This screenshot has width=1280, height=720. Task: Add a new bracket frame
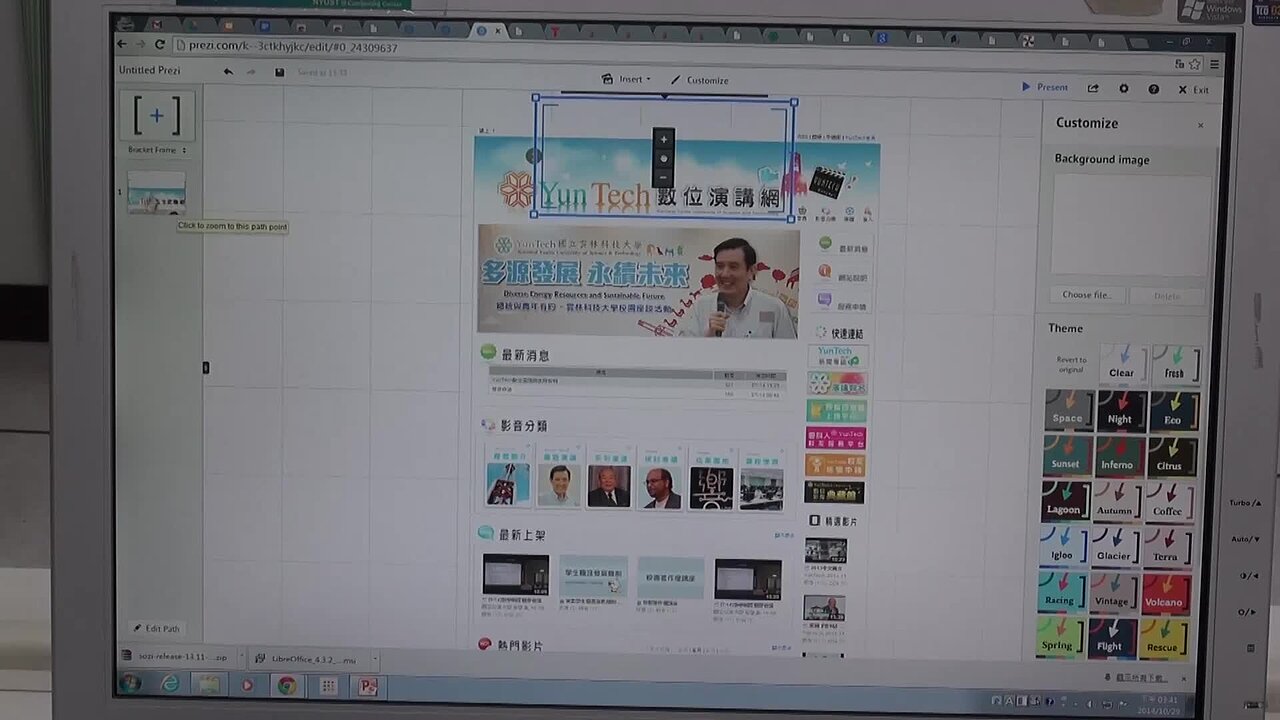coord(157,116)
